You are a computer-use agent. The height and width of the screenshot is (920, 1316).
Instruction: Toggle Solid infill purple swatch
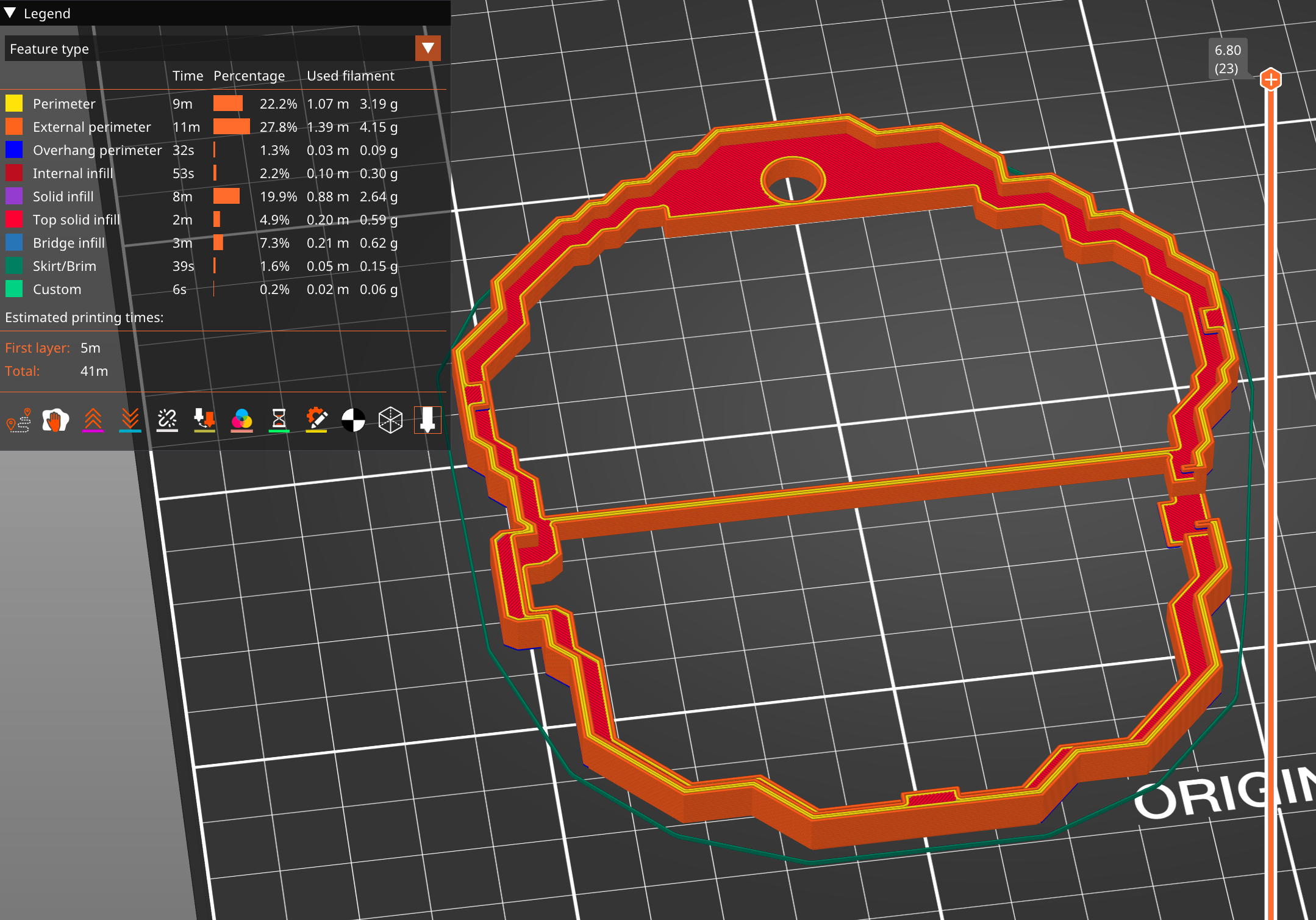click(x=14, y=196)
